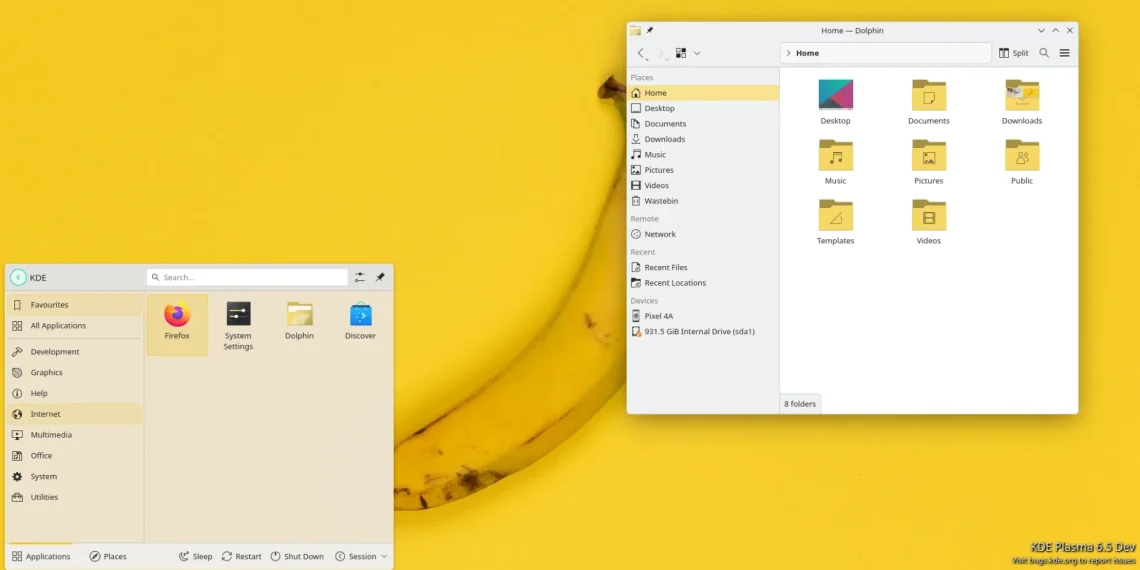Select Pictures in Dolphin Places panel

click(x=702, y=169)
